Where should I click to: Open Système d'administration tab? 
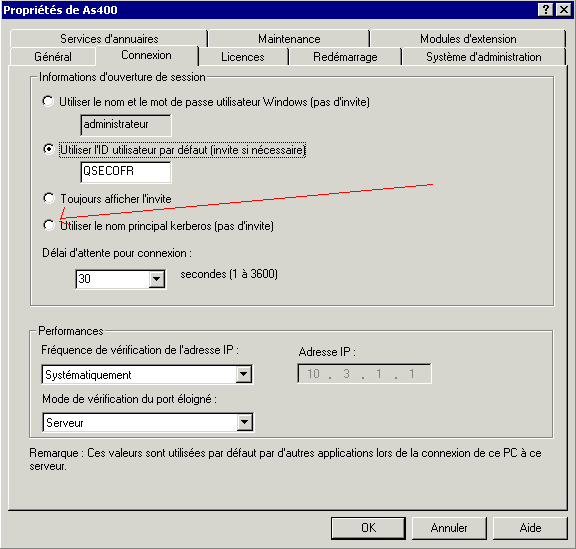483,57
